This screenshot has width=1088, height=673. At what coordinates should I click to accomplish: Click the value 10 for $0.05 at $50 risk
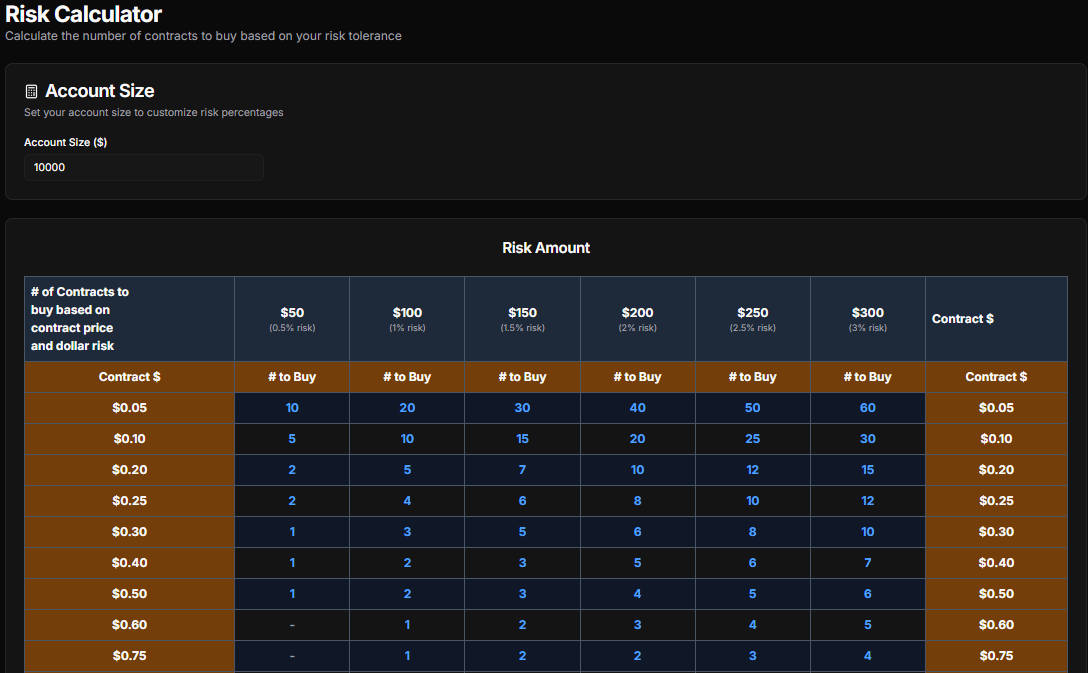(x=291, y=407)
